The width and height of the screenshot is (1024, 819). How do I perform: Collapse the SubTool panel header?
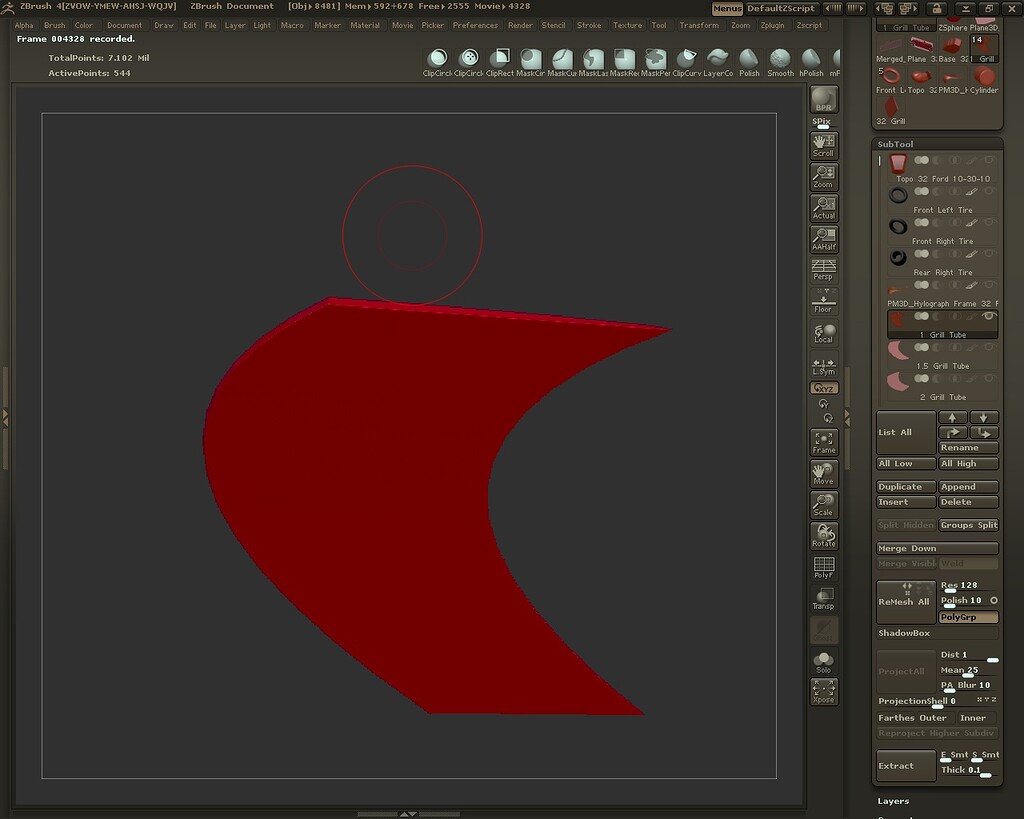click(x=897, y=143)
